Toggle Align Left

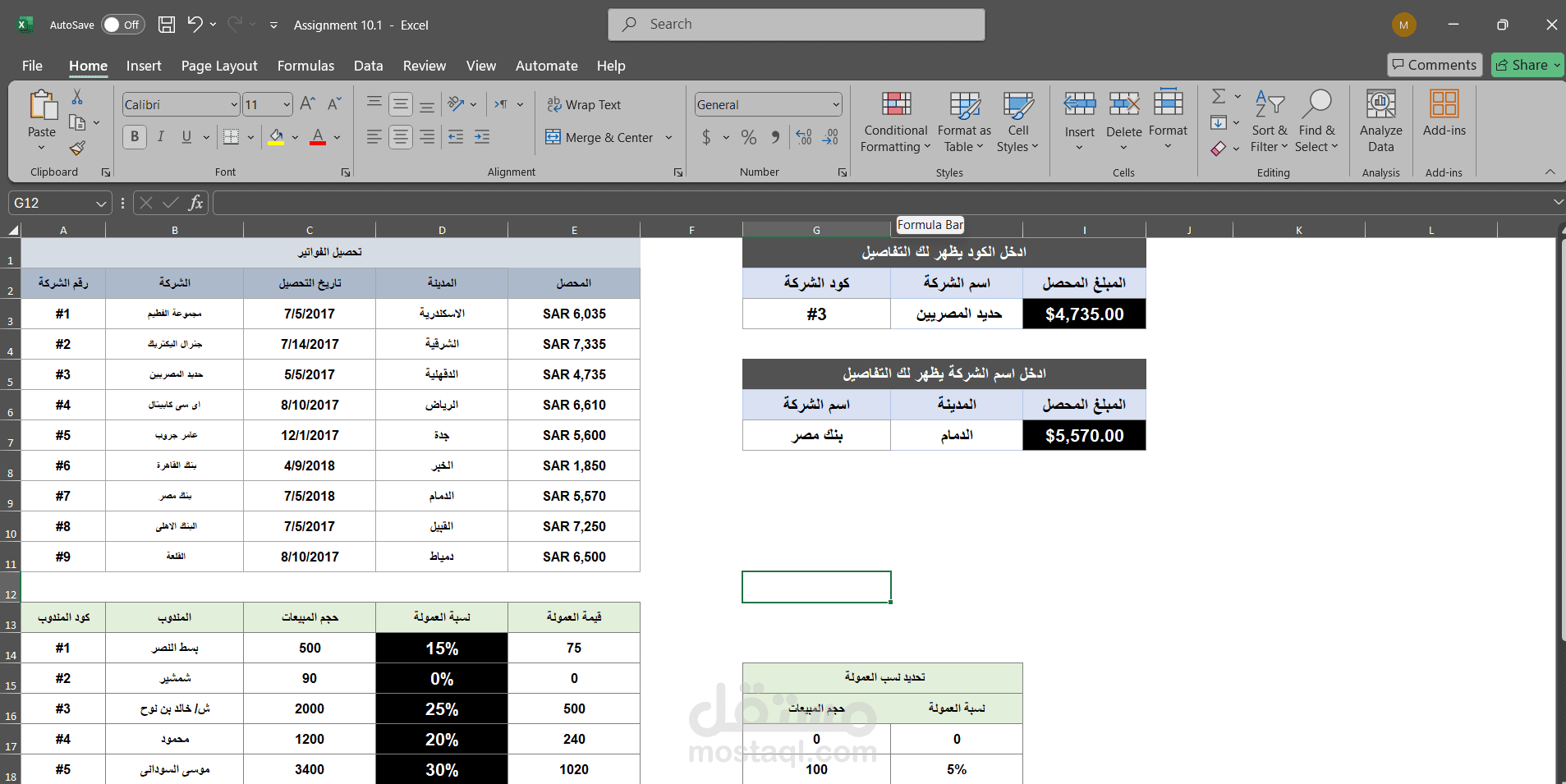[374, 137]
